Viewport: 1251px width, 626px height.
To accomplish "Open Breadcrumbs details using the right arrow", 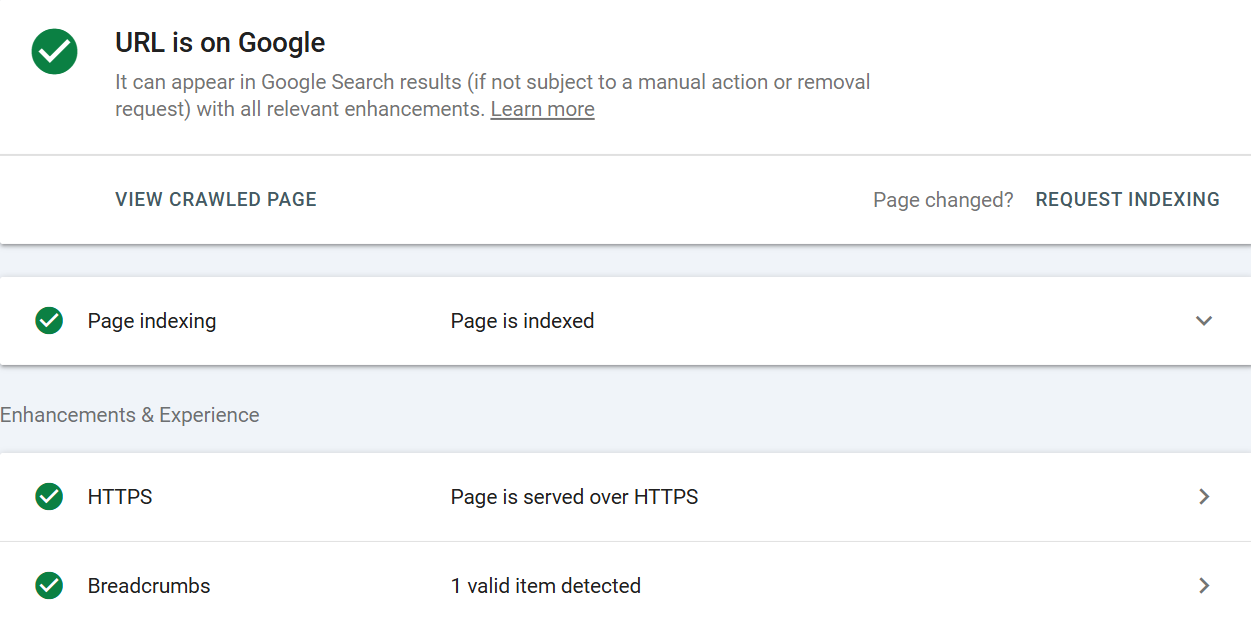I will tap(1204, 586).
